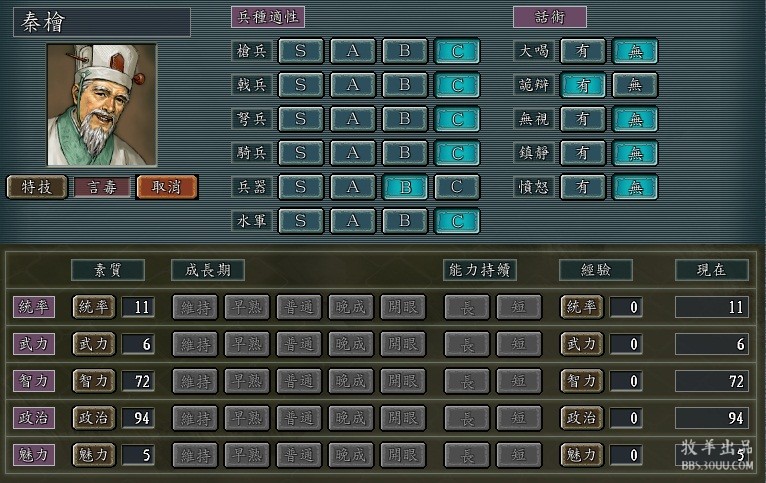Choose B rank for 騎兵
The height and width of the screenshot is (483, 766).
tap(404, 153)
